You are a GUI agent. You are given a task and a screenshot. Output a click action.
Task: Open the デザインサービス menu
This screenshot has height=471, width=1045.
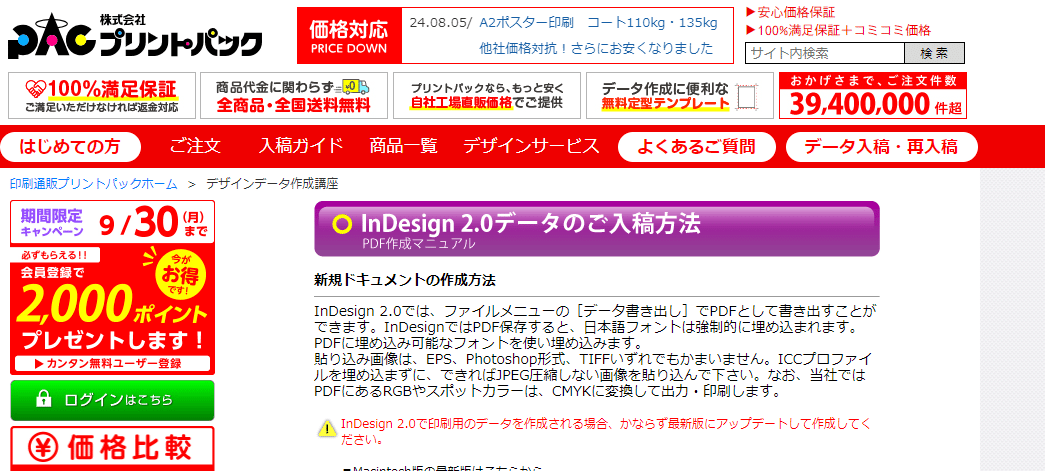531,147
